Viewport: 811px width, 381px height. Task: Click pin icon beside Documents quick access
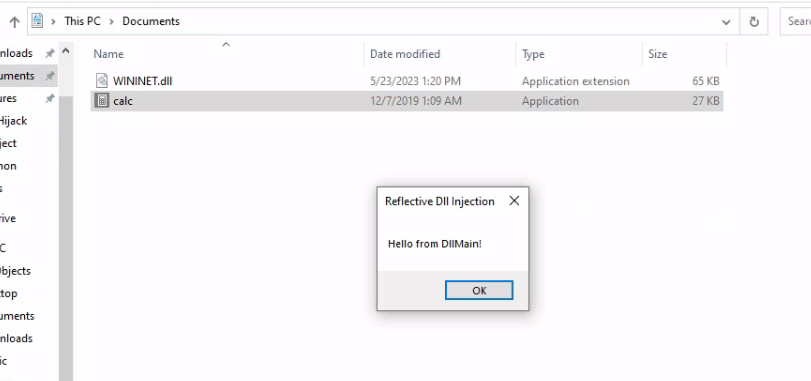click(50, 76)
